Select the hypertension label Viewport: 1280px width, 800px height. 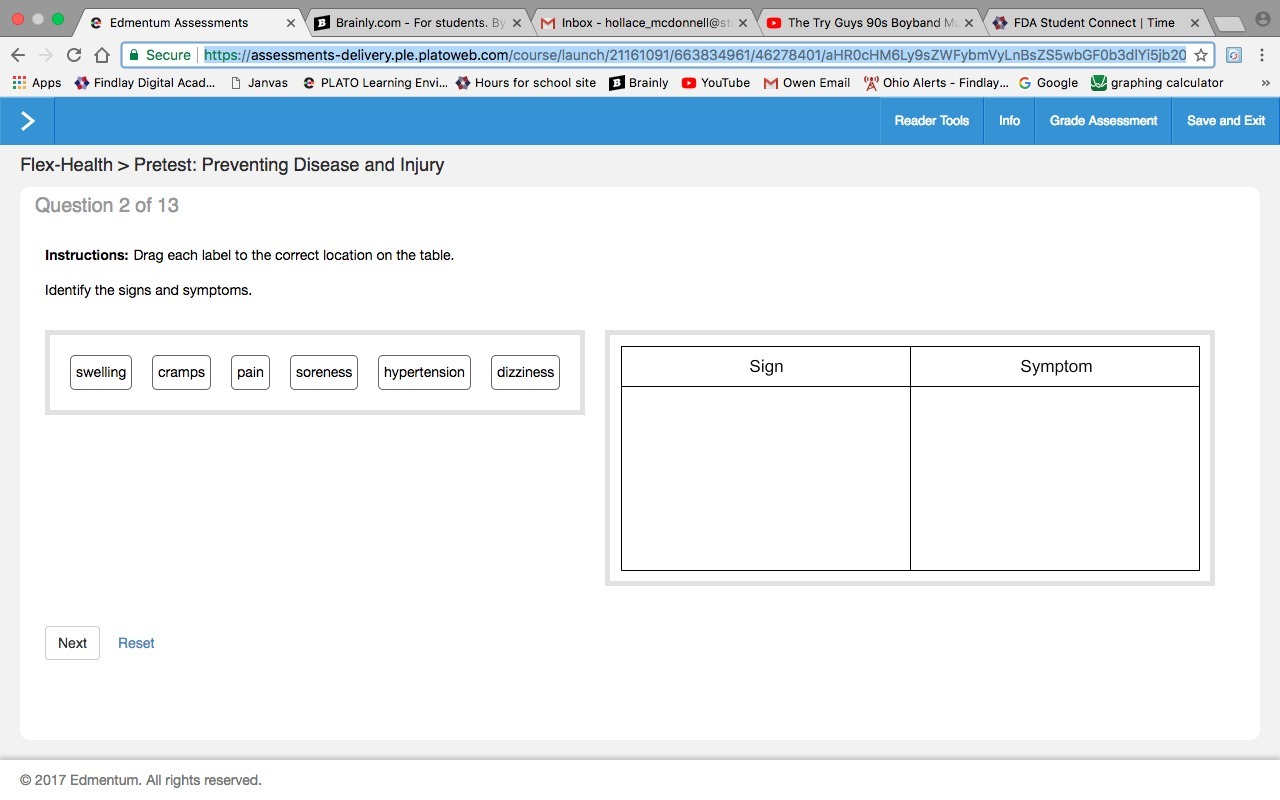tap(424, 372)
